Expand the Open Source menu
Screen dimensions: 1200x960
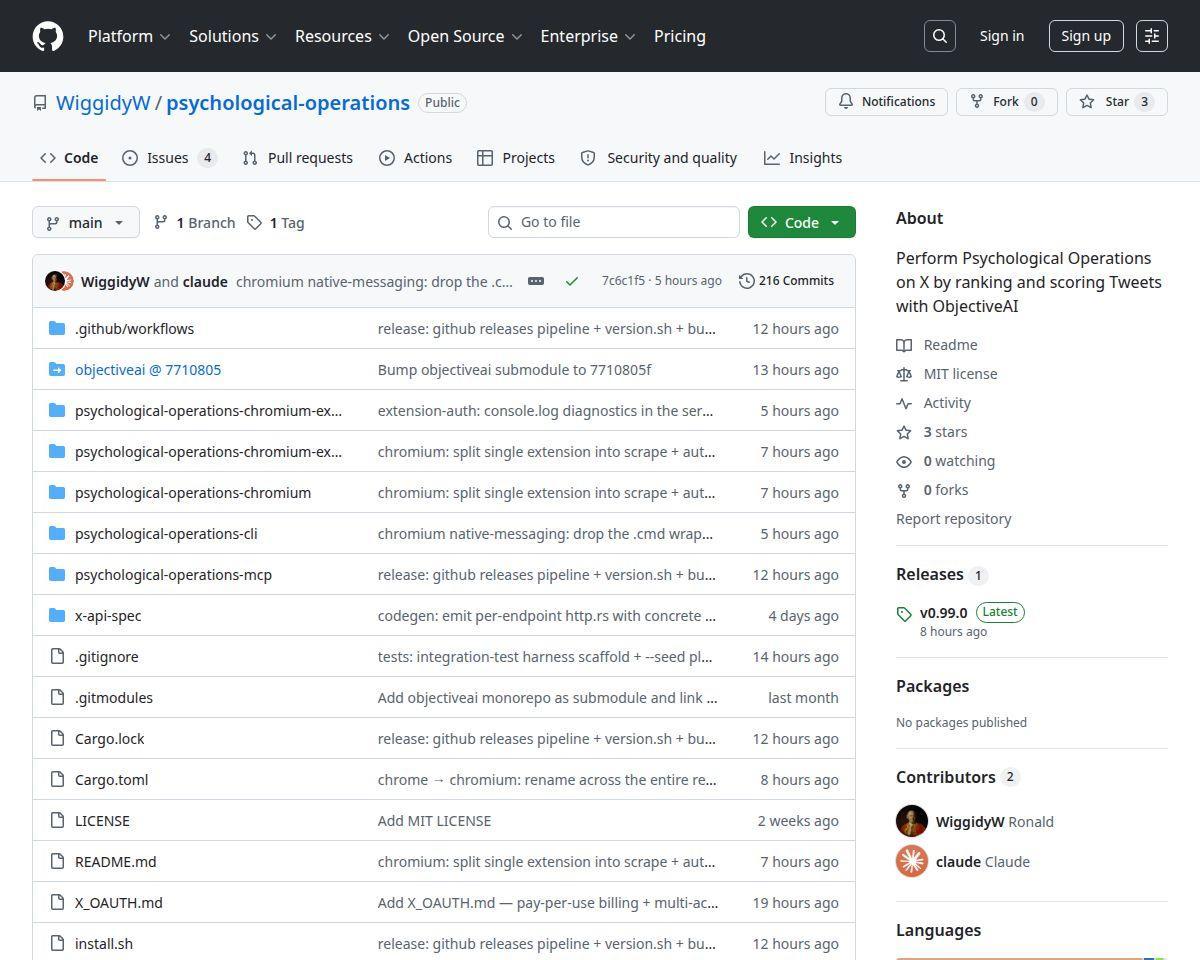coord(465,36)
